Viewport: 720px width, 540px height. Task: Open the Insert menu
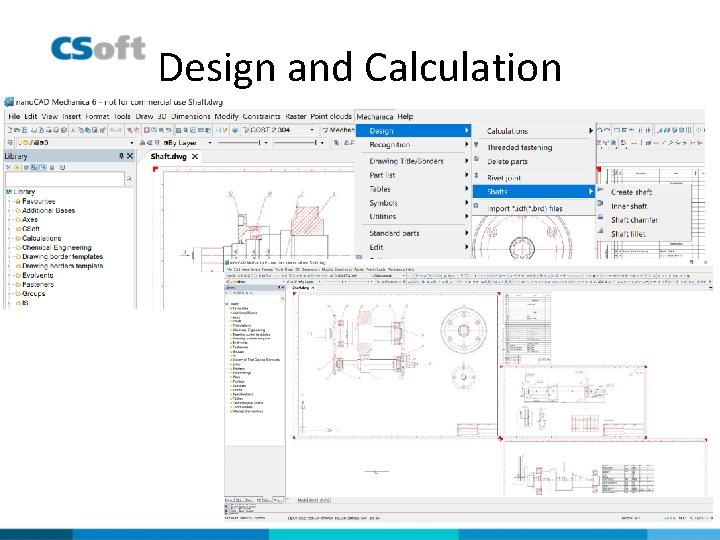71,117
